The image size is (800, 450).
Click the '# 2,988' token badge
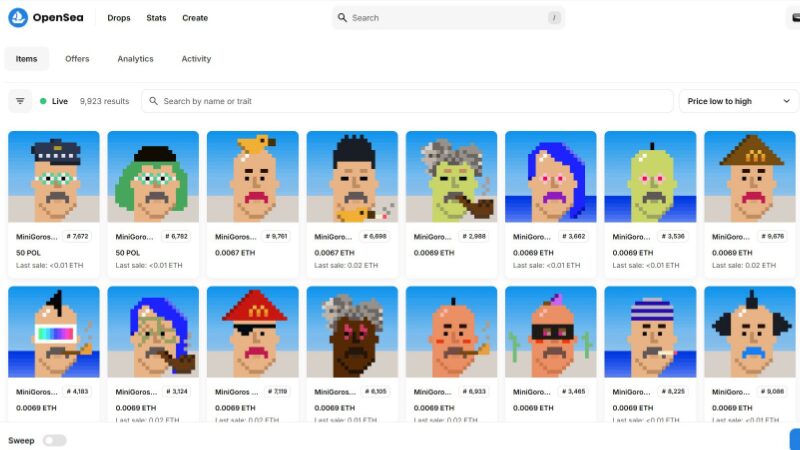[x=474, y=236]
